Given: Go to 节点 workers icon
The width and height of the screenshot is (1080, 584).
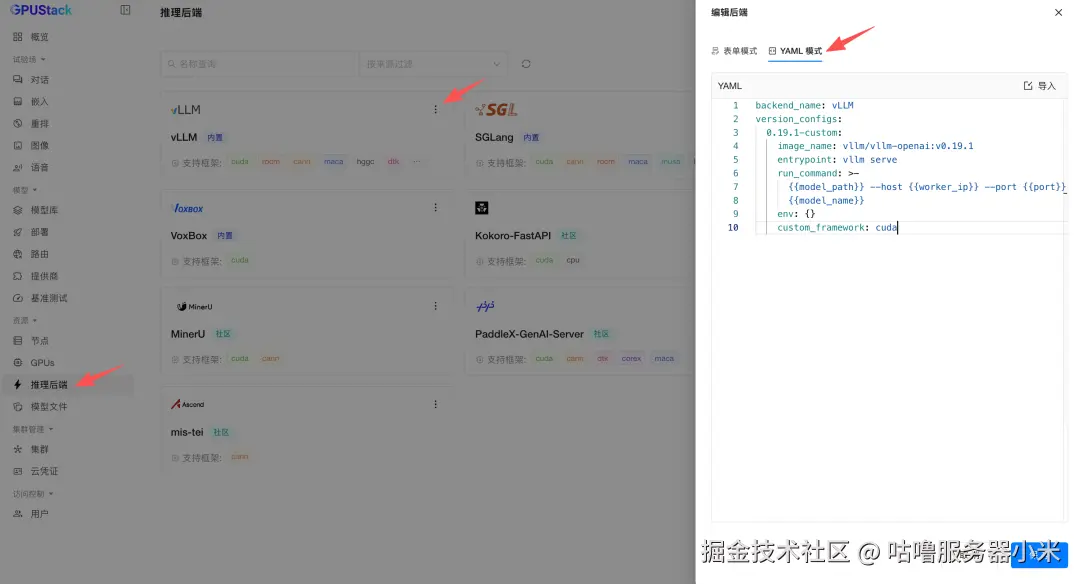Looking at the screenshot, I should 18,341.
